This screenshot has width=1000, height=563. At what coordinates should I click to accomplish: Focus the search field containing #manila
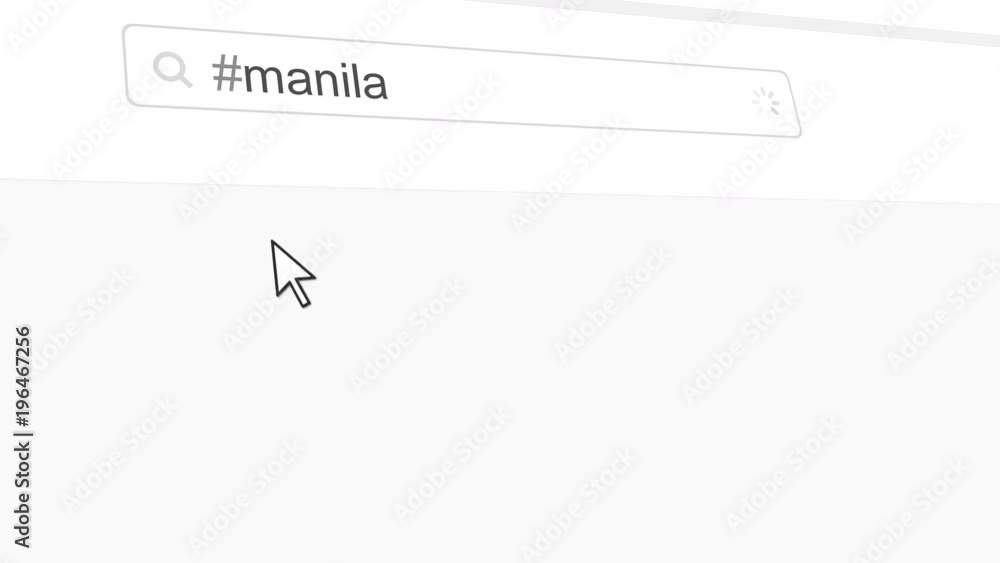tap(462, 80)
